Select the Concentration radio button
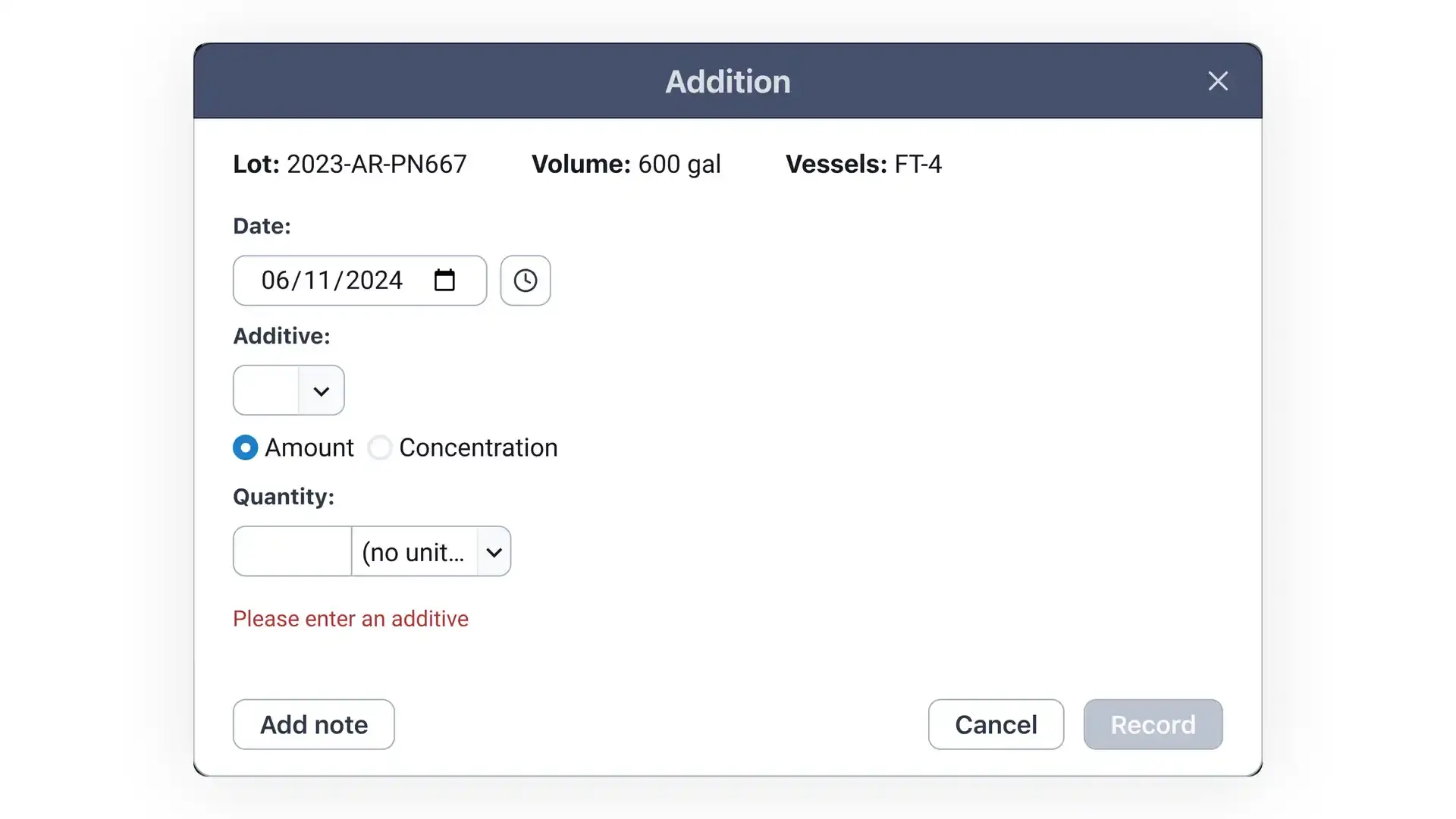Screen dimensions: 1456x819 coord(379,447)
